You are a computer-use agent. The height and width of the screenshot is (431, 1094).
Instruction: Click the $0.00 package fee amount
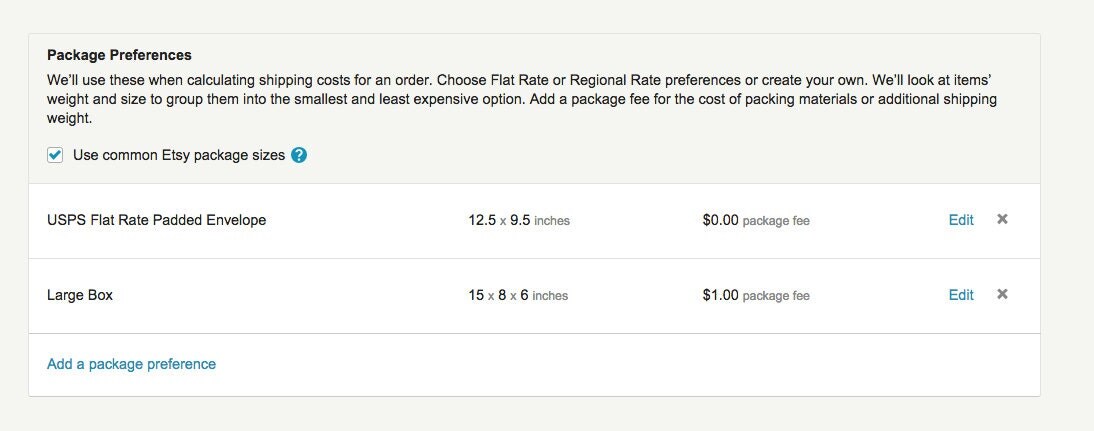pos(720,220)
